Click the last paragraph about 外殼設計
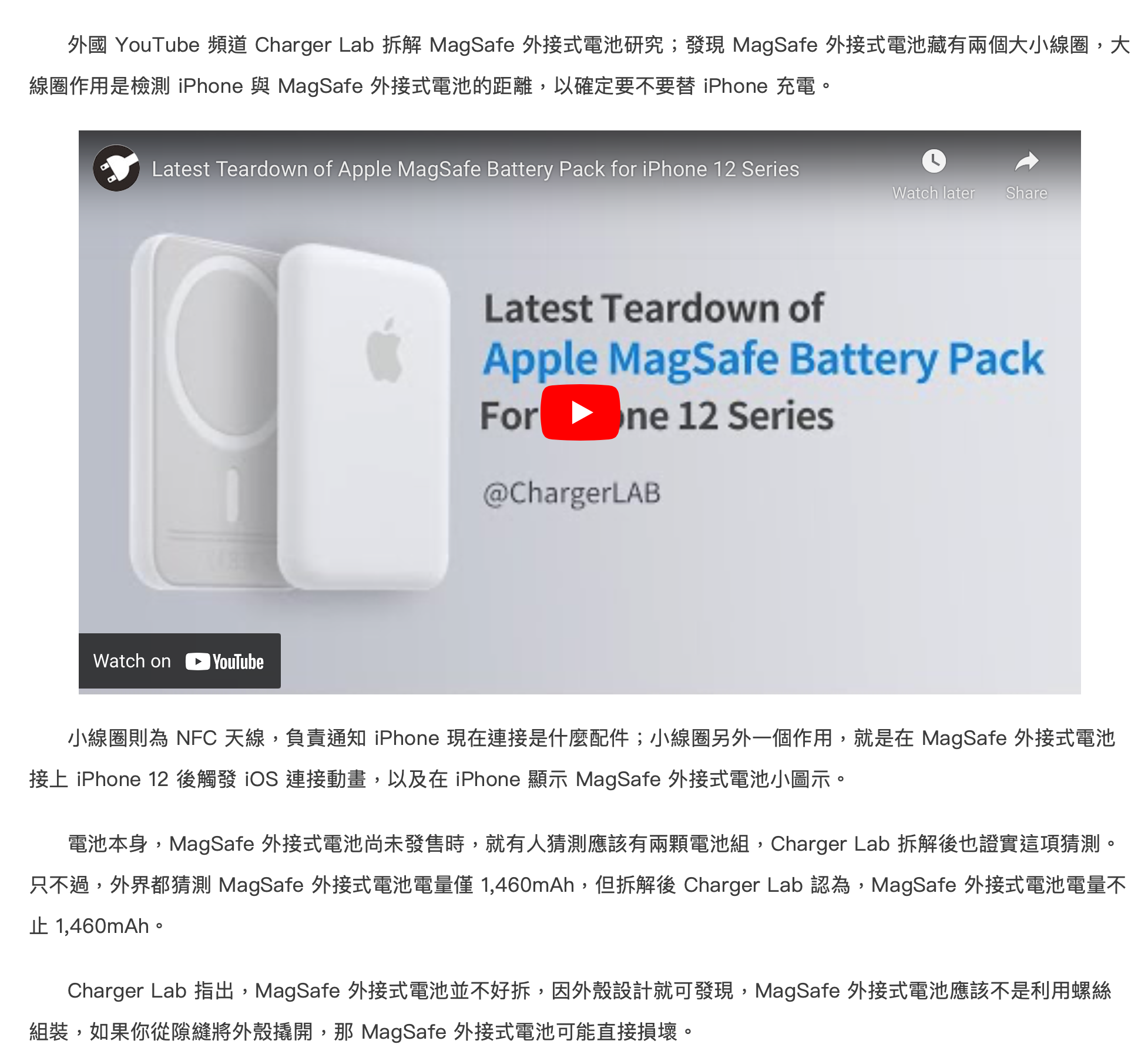The height and width of the screenshot is (1061, 1148). 570,1011
